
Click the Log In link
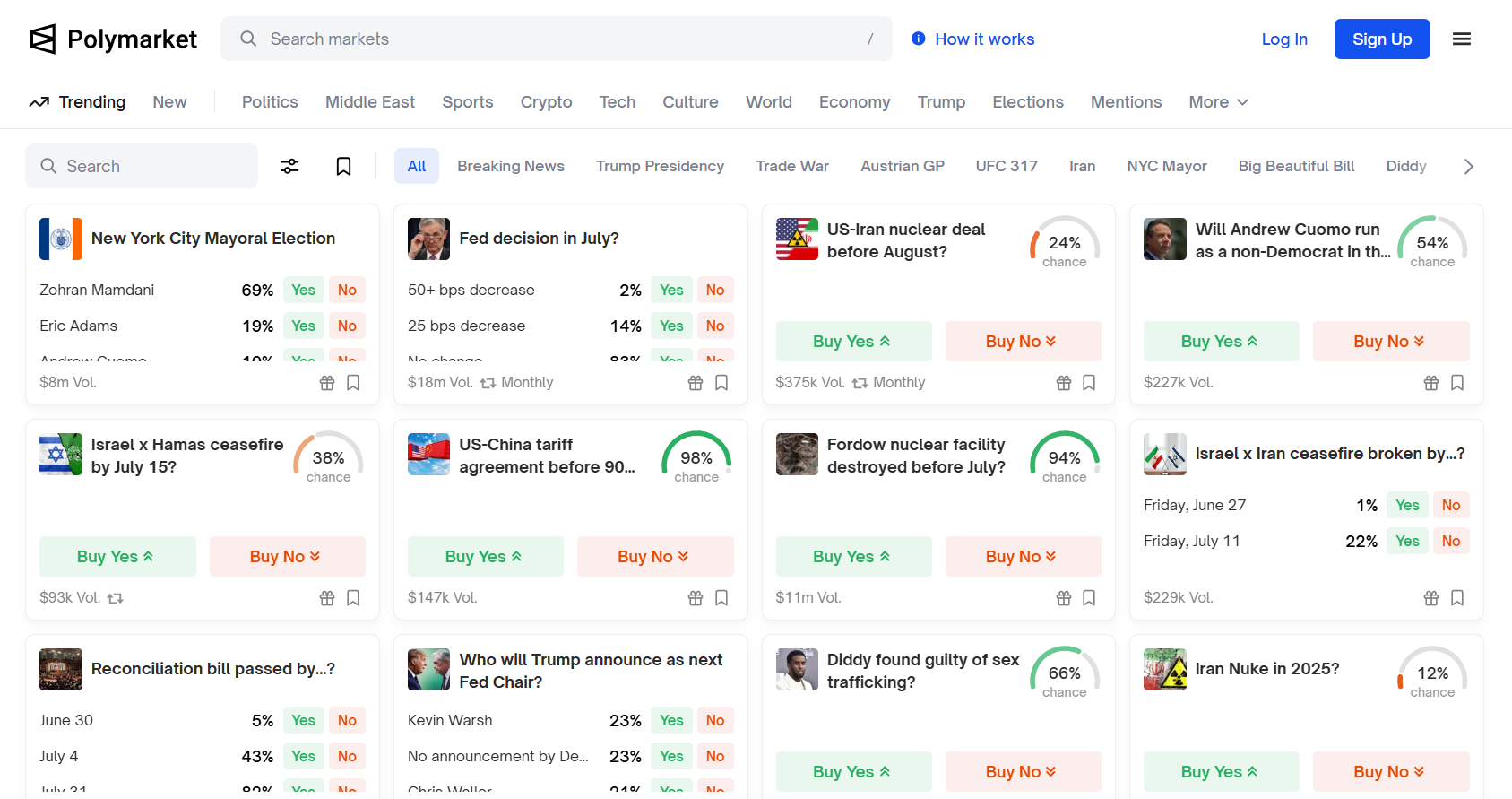click(1284, 39)
